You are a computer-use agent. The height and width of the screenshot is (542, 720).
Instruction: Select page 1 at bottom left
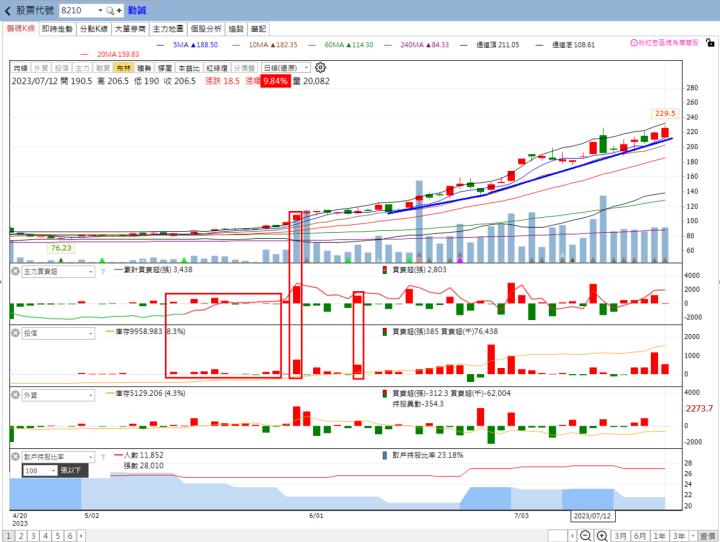[x=8, y=536]
